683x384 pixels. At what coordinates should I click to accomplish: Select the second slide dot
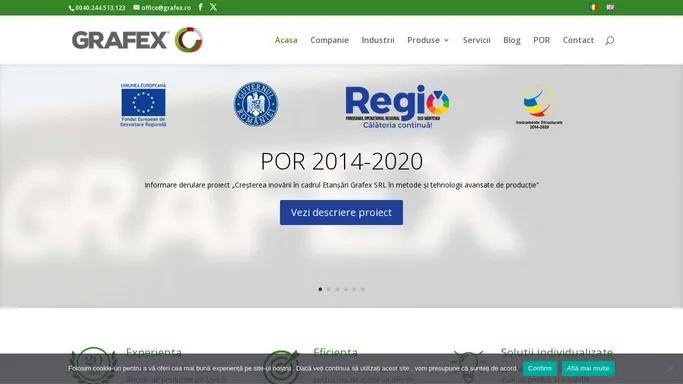point(329,289)
